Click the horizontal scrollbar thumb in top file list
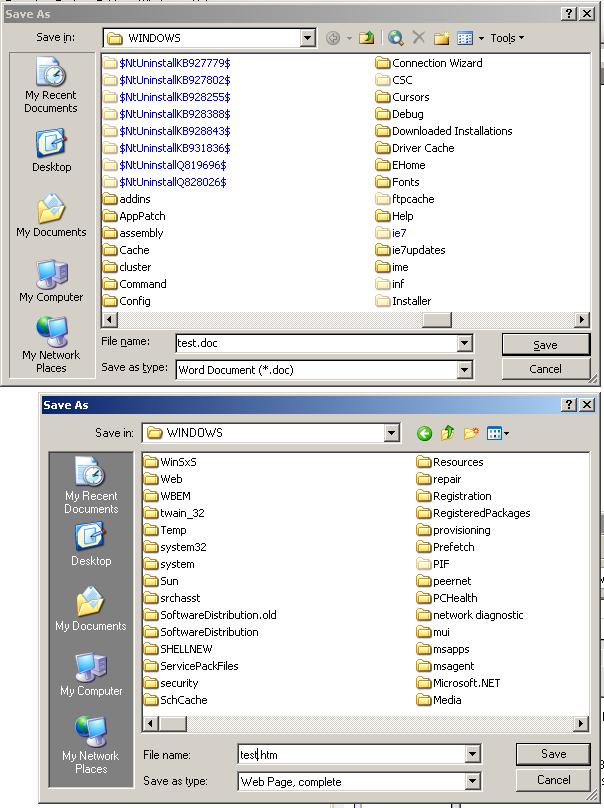Screen dimensions: 604x808 point(437,319)
